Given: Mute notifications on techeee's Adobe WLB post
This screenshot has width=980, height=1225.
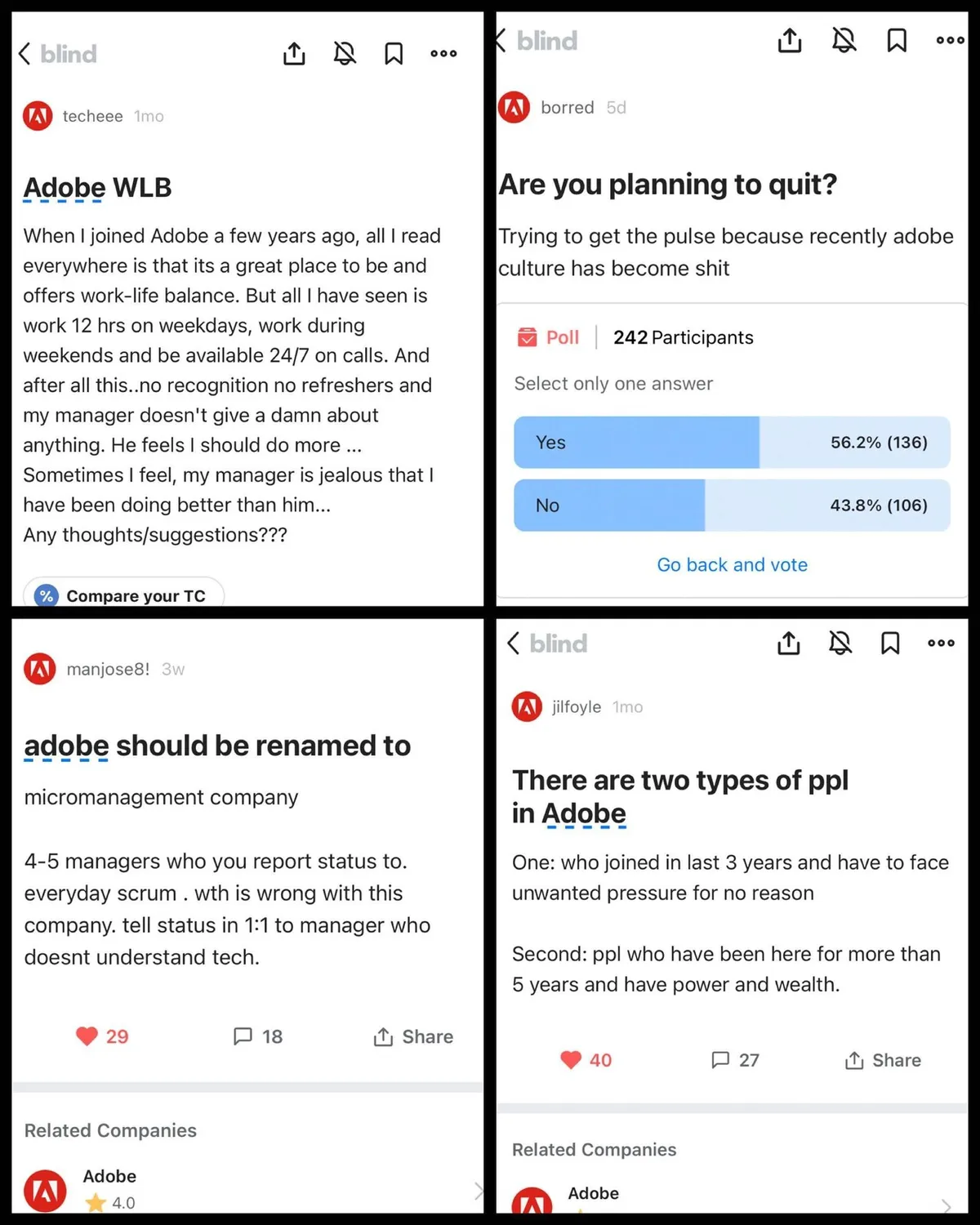Looking at the screenshot, I should (x=345, y=54).
